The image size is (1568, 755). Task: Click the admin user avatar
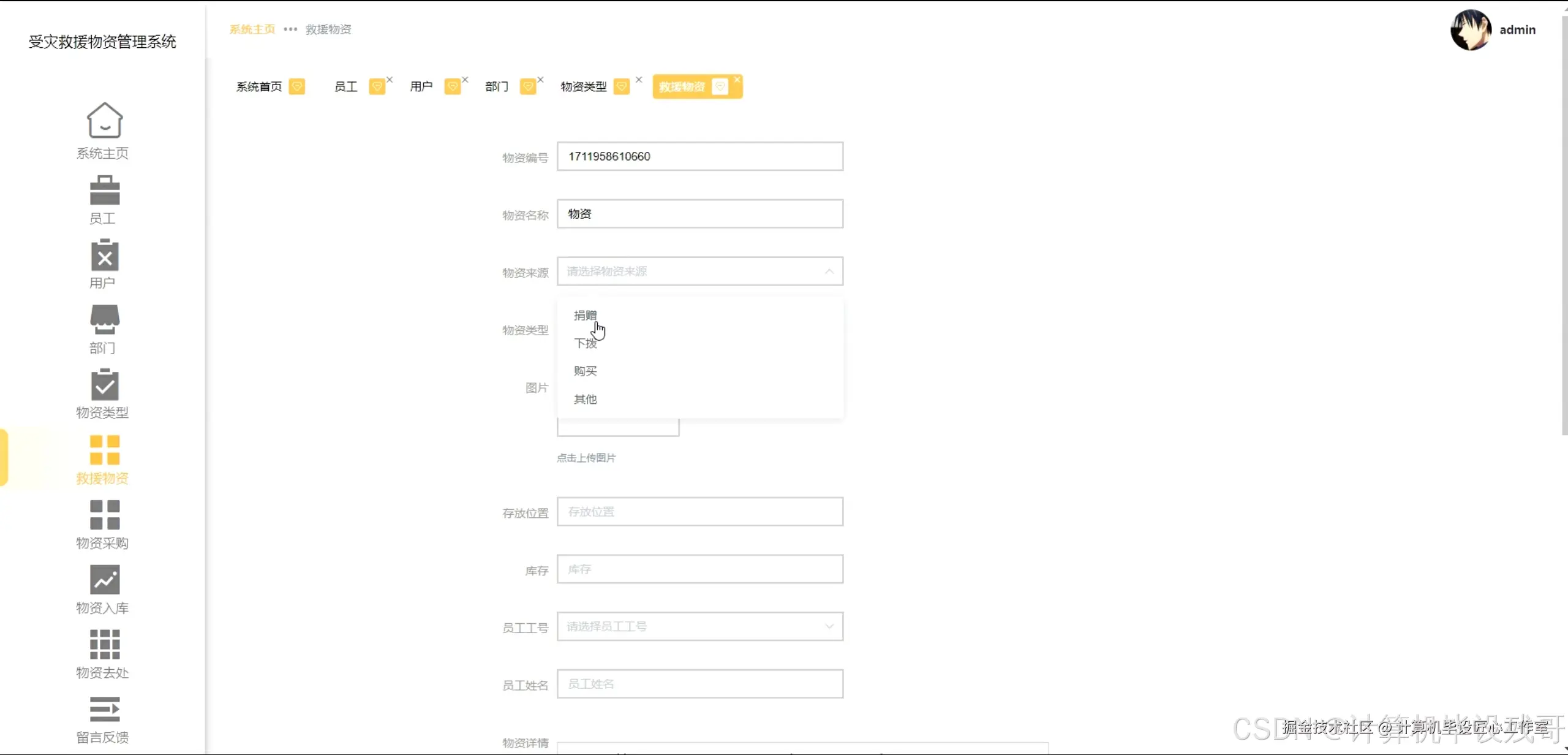1470,29
